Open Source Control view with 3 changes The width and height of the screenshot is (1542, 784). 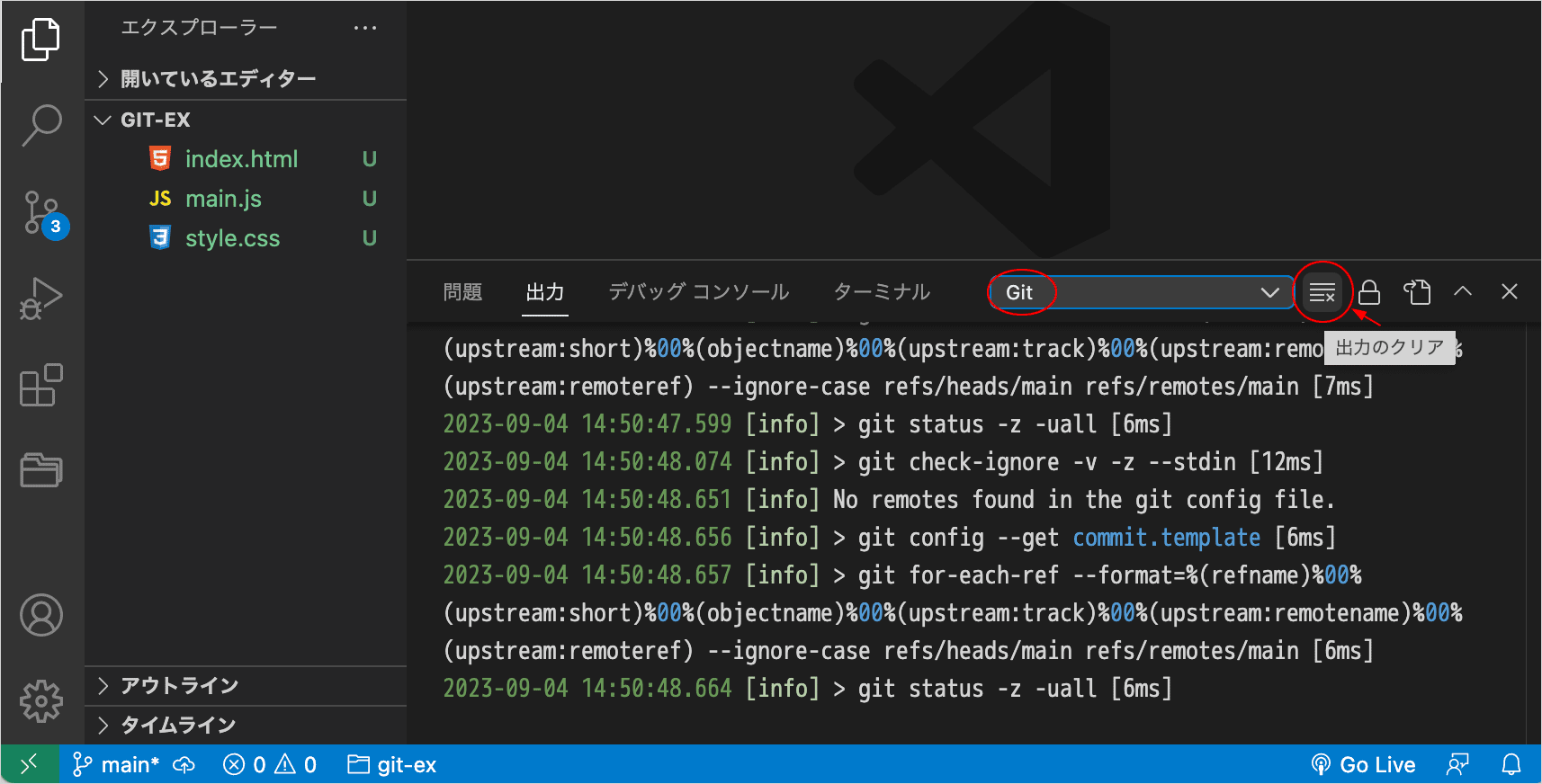pos(42,213)
